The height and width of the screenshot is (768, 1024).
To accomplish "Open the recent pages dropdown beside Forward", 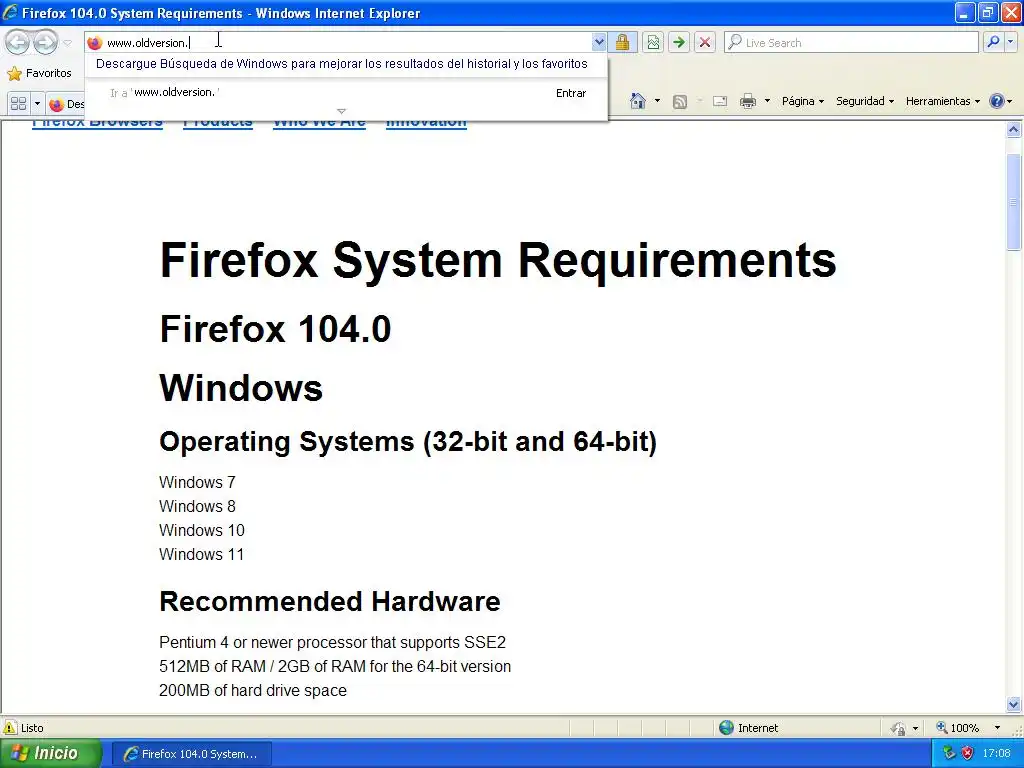I will (67, 43).
